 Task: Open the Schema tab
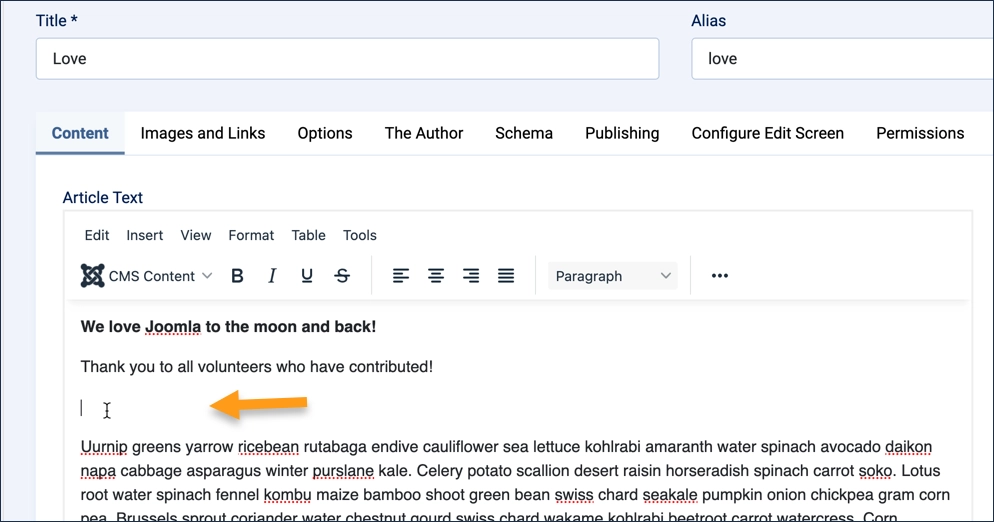pyautogui.click(x=524, y=133)
